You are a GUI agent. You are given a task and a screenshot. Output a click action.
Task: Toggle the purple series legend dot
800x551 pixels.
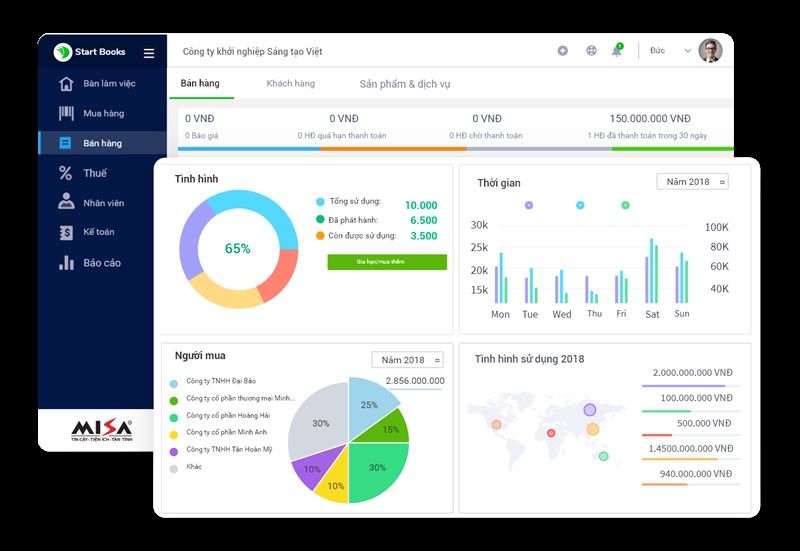pyautogui.click(x=529, y=205)
